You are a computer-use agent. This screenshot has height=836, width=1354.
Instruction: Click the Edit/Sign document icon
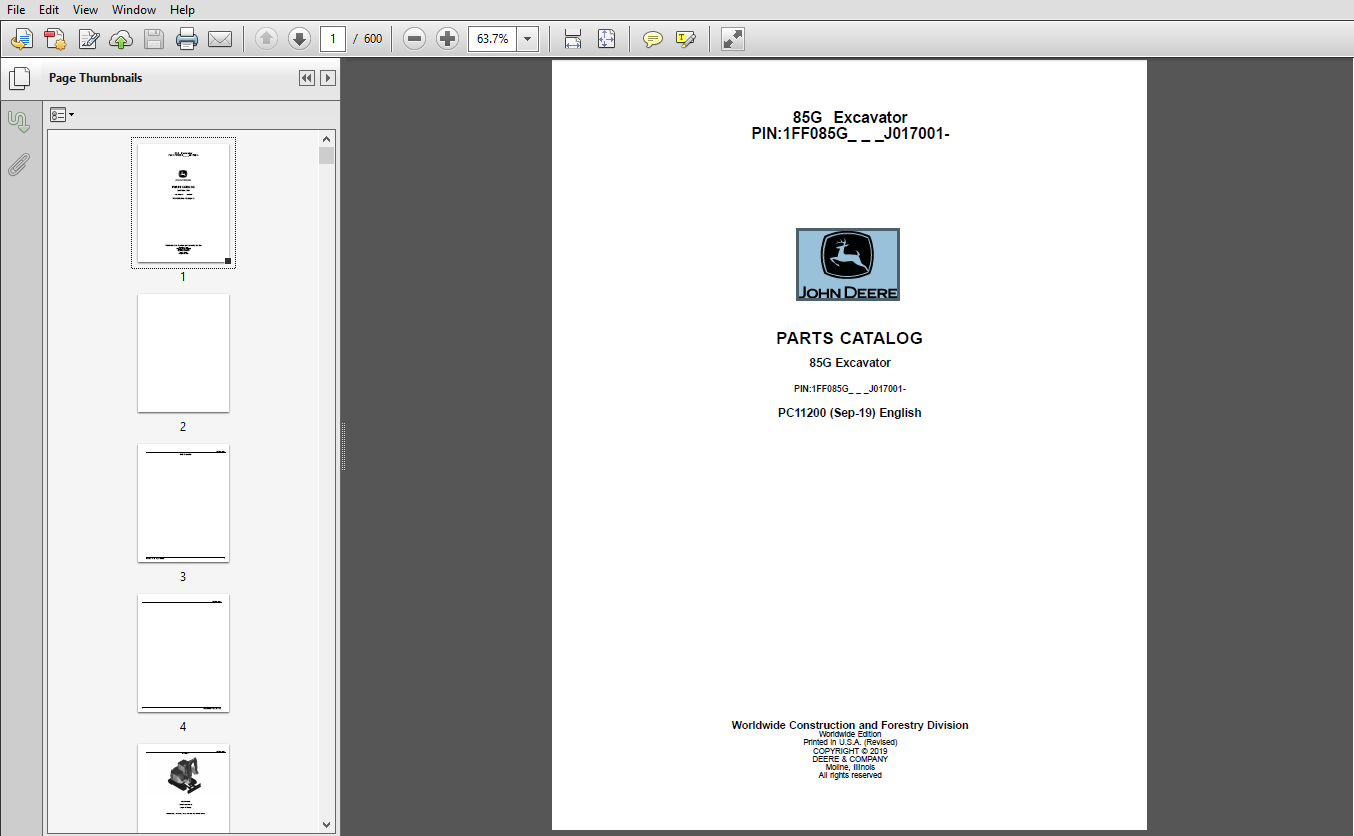[x=88, y=39]
